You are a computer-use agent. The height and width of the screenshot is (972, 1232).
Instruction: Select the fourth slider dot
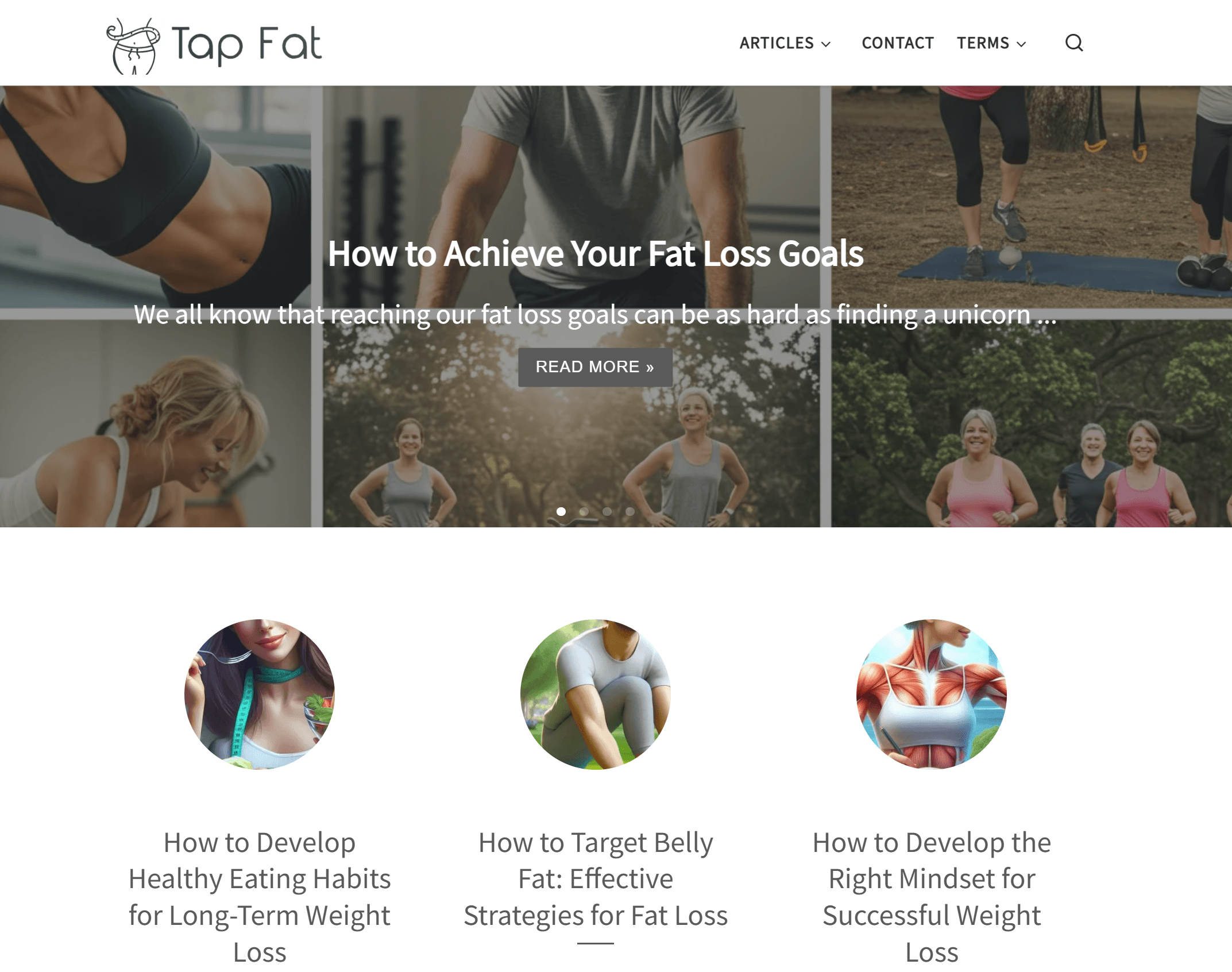(630, 511)
